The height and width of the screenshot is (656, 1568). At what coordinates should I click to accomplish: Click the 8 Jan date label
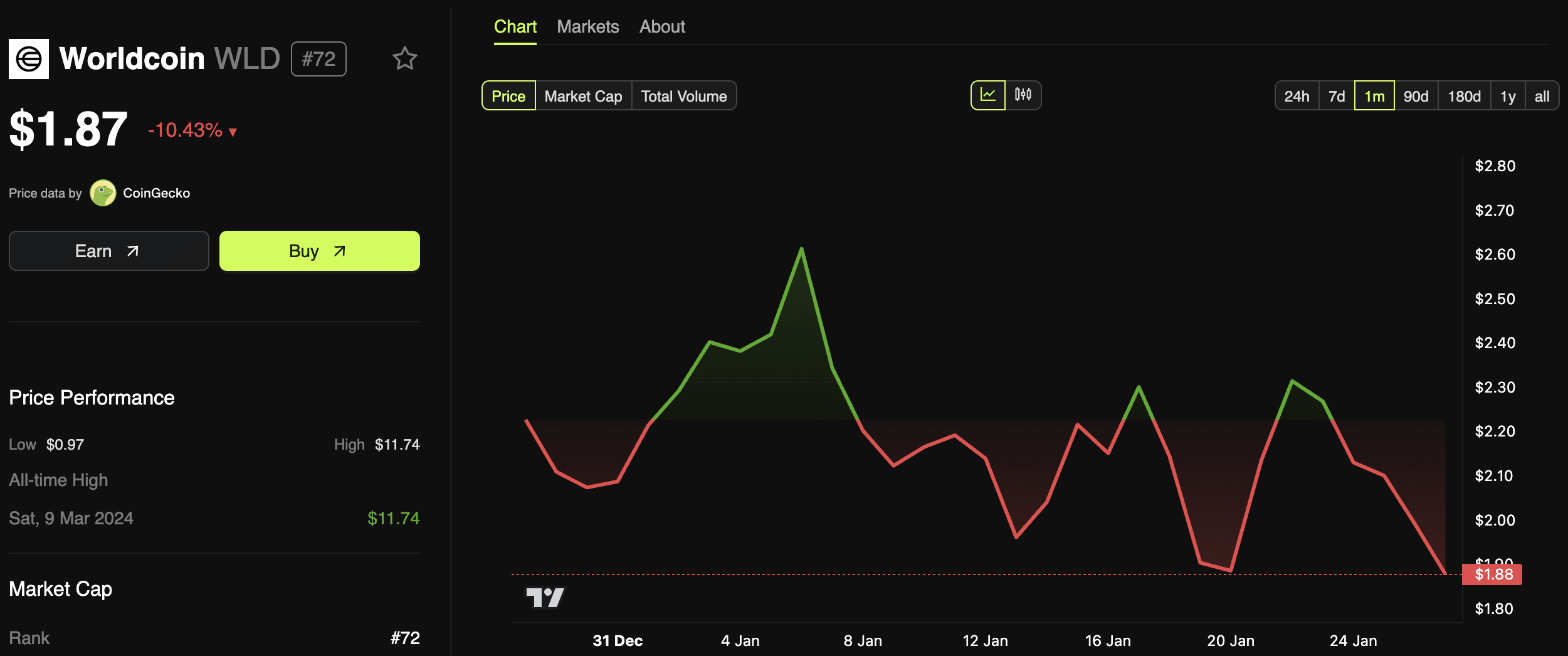(x=863, y=640)
